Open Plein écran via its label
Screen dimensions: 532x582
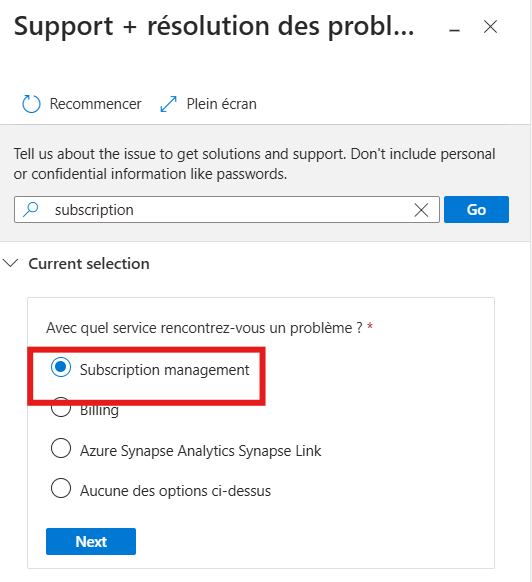(222, 104)
